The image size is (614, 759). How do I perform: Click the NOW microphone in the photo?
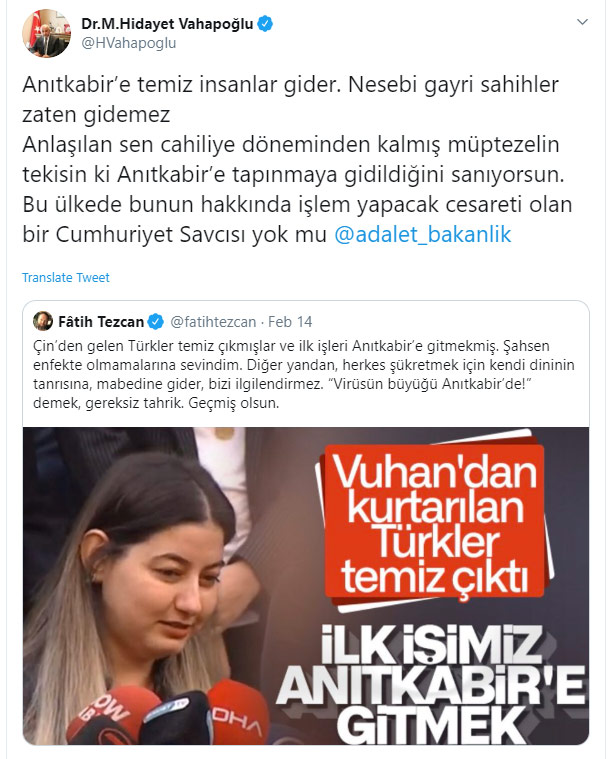pyautogui.click(x=109, y=716)
